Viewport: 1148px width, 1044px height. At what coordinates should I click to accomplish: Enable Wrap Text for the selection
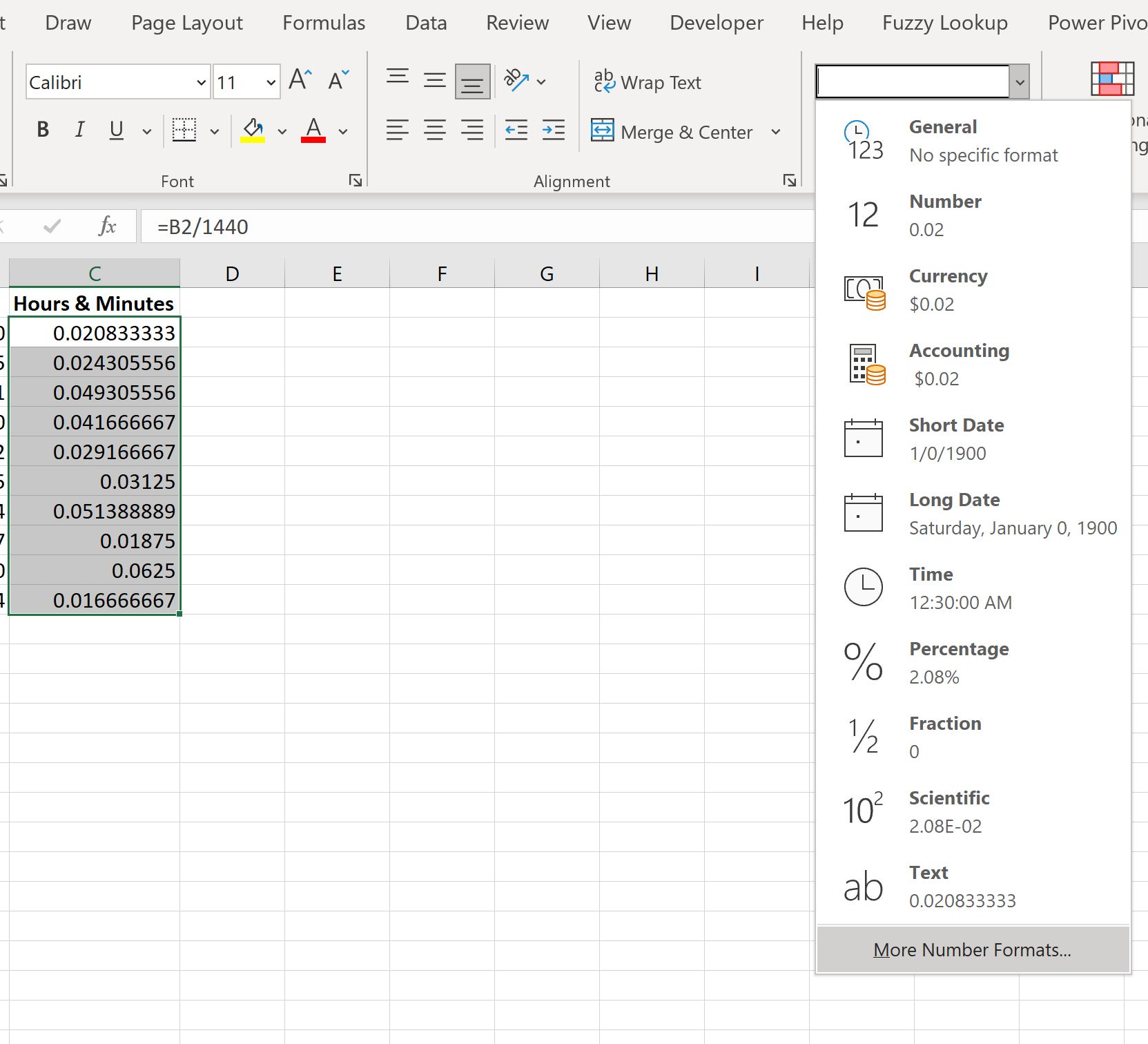coord(647,82)
